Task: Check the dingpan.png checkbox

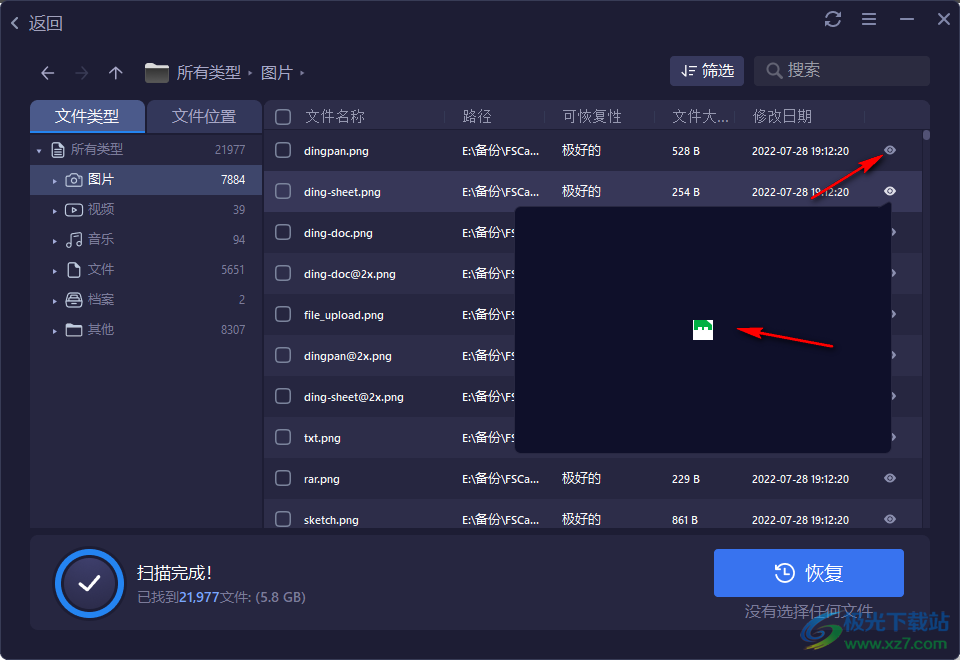Action: point(281,150)
